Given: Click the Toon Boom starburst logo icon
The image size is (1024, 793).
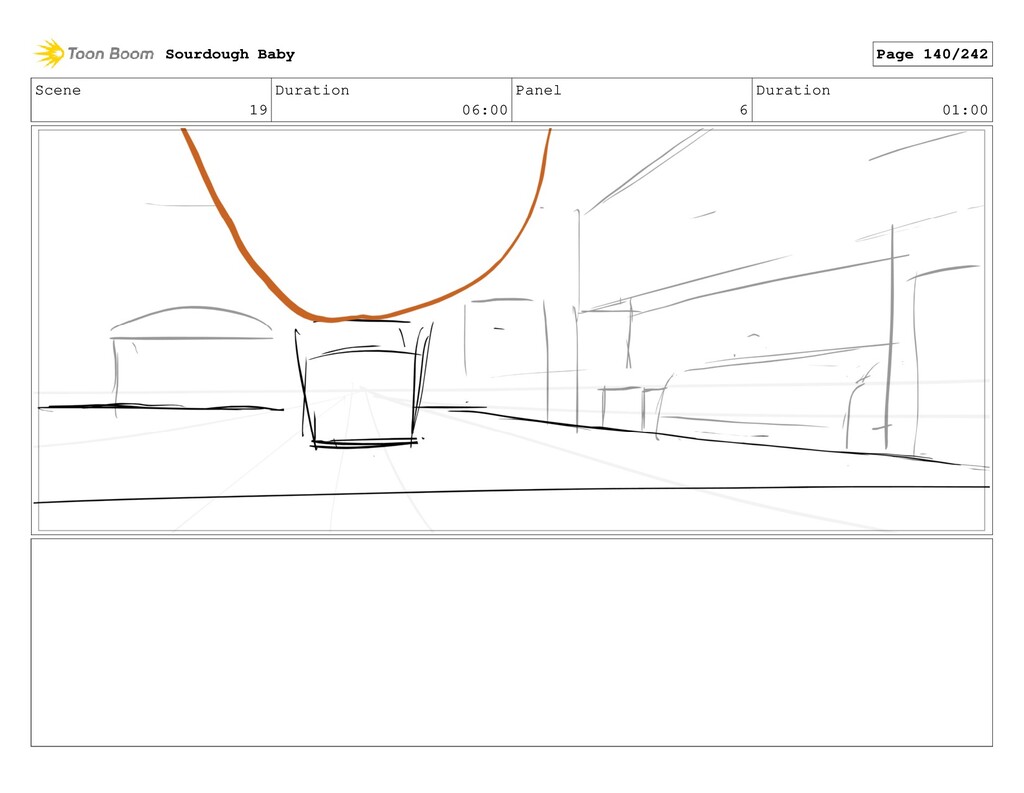Looking at the screenshot, I should 49,54.
